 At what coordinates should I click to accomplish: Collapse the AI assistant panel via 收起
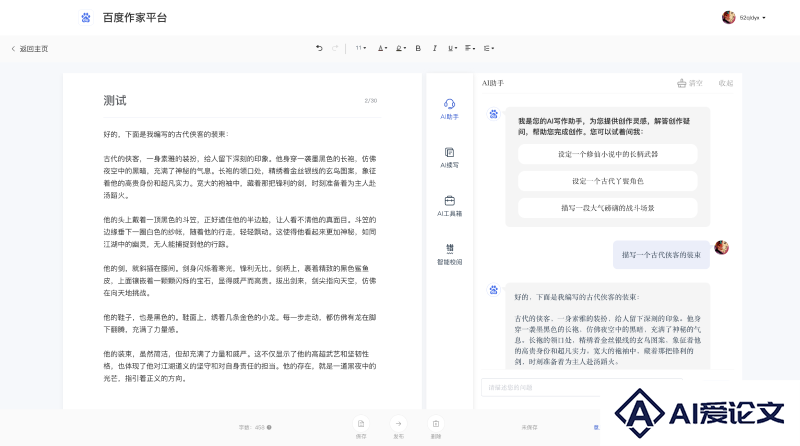click(x=726, y=83)
